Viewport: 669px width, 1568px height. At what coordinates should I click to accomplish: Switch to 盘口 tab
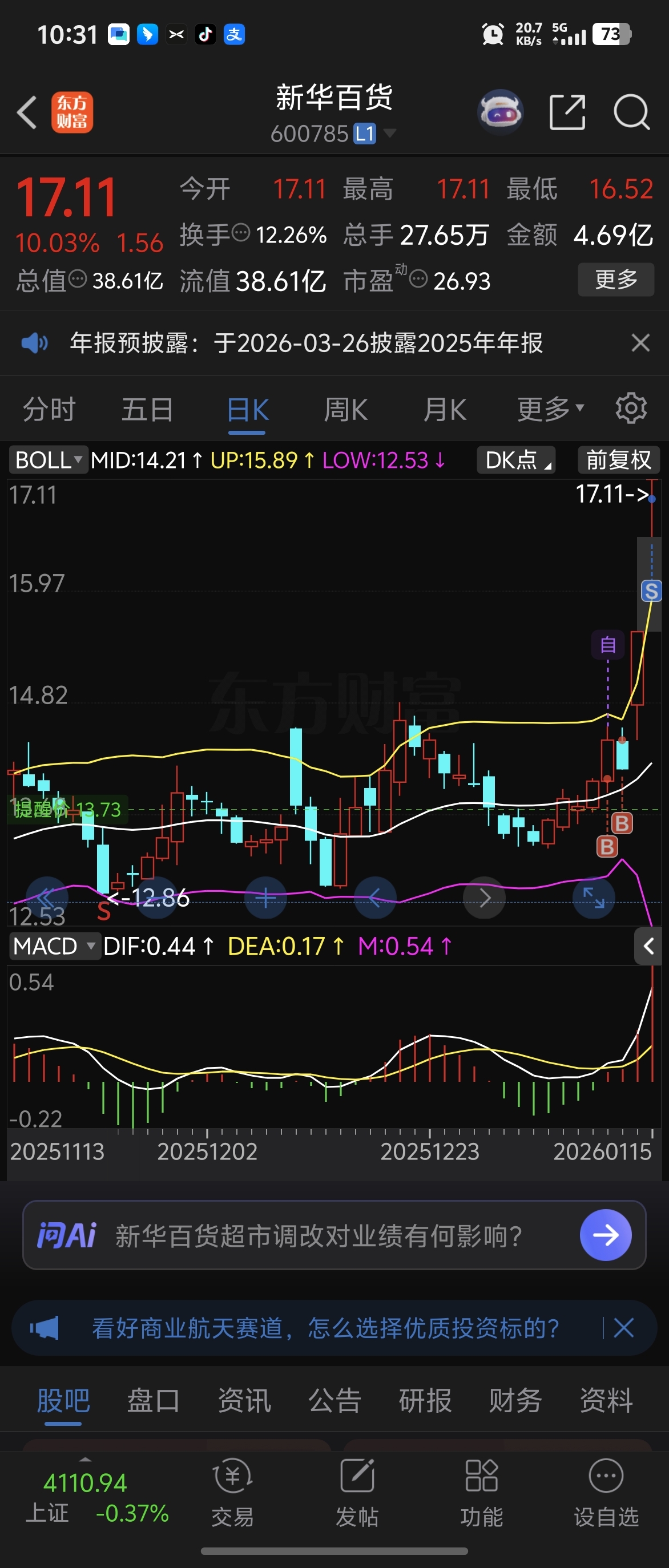[x=154, y=1401]
